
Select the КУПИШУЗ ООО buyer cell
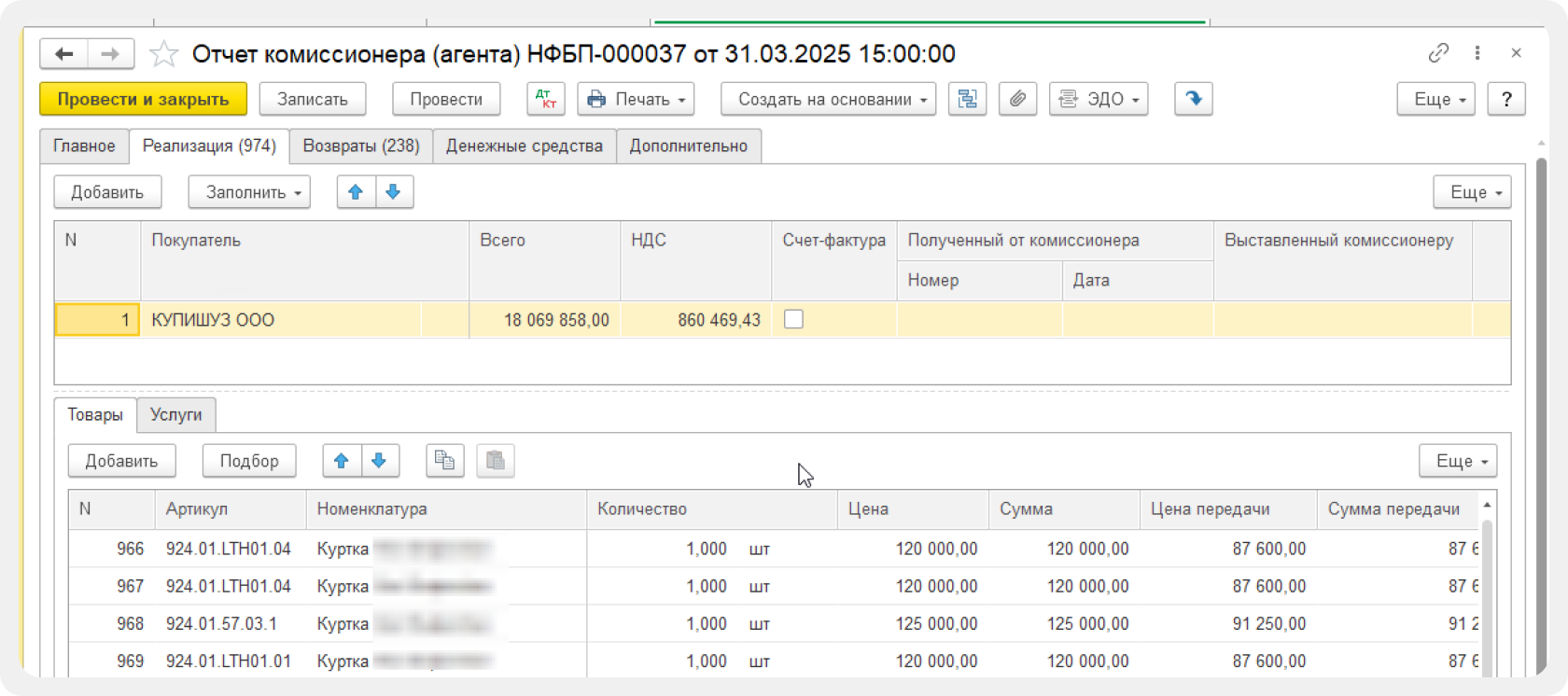pyautogui.click(x=304, y=320)
